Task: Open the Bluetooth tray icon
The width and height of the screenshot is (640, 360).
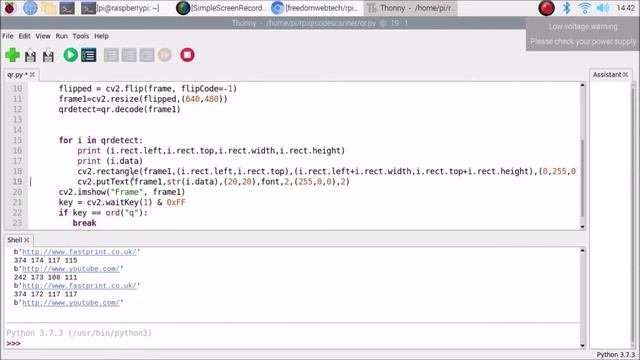Action: coord(567,8)
